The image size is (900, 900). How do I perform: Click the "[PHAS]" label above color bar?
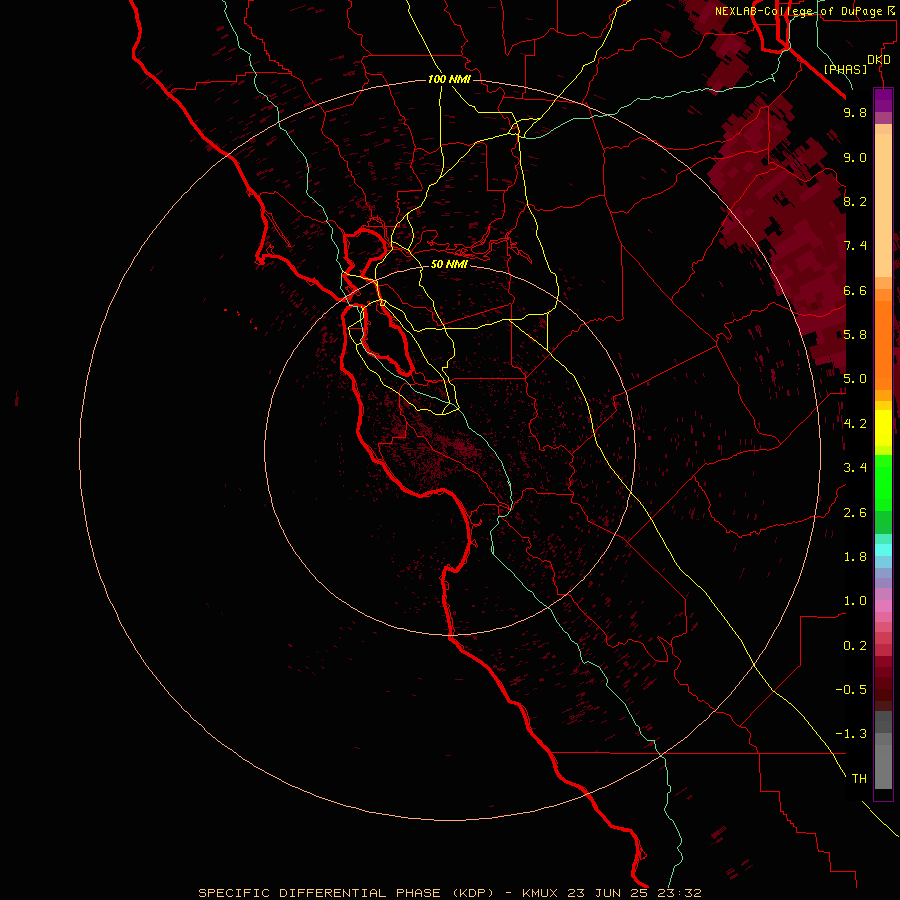click(x=845, y=70)
